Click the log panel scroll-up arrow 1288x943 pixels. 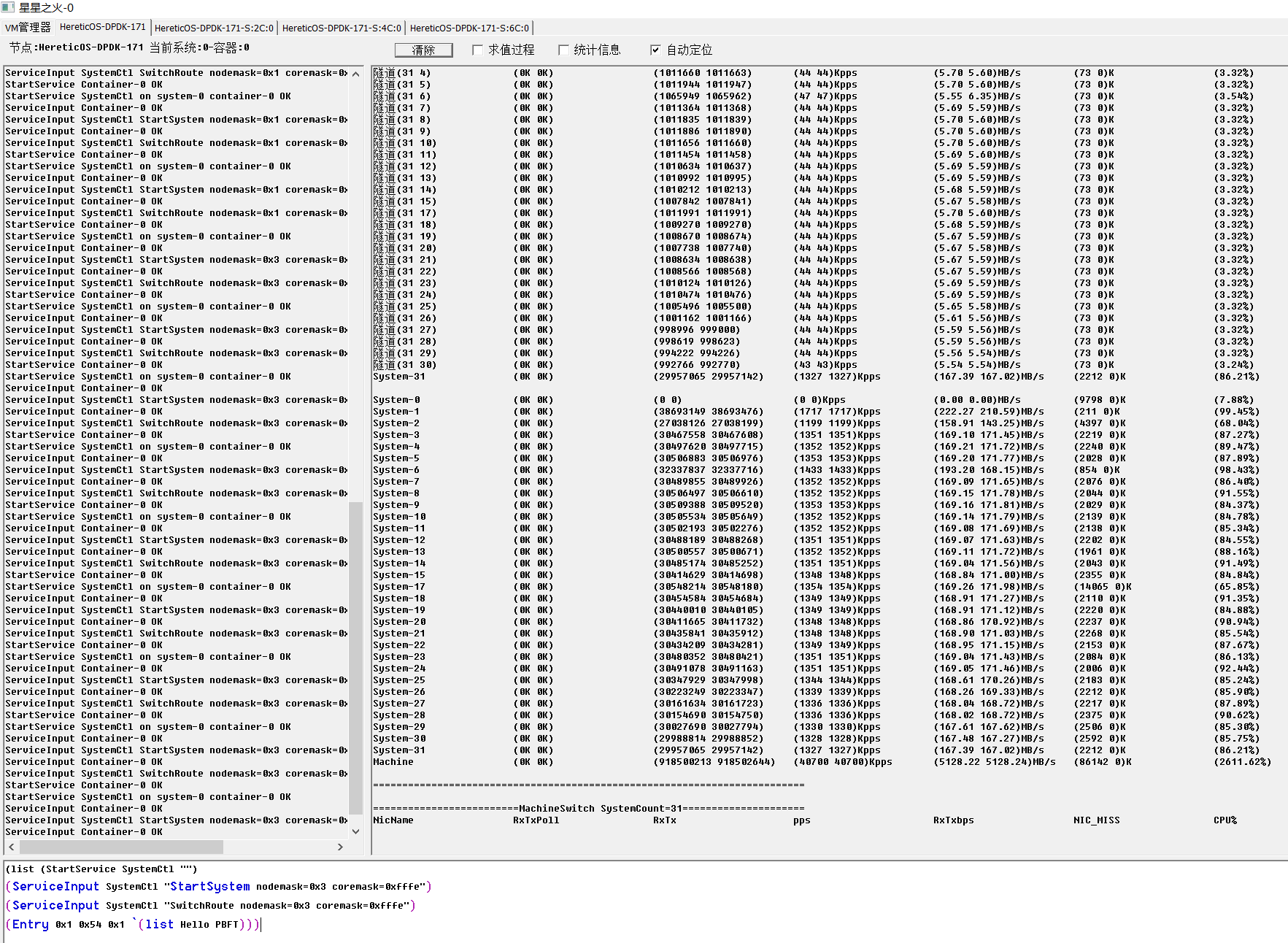tap(355, 74)
